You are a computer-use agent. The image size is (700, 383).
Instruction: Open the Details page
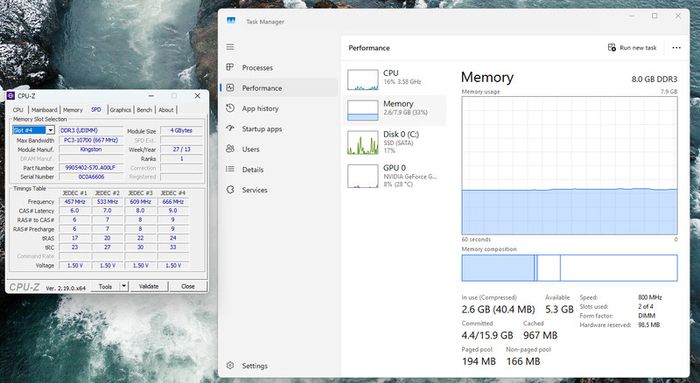click(x=253, y=170)
